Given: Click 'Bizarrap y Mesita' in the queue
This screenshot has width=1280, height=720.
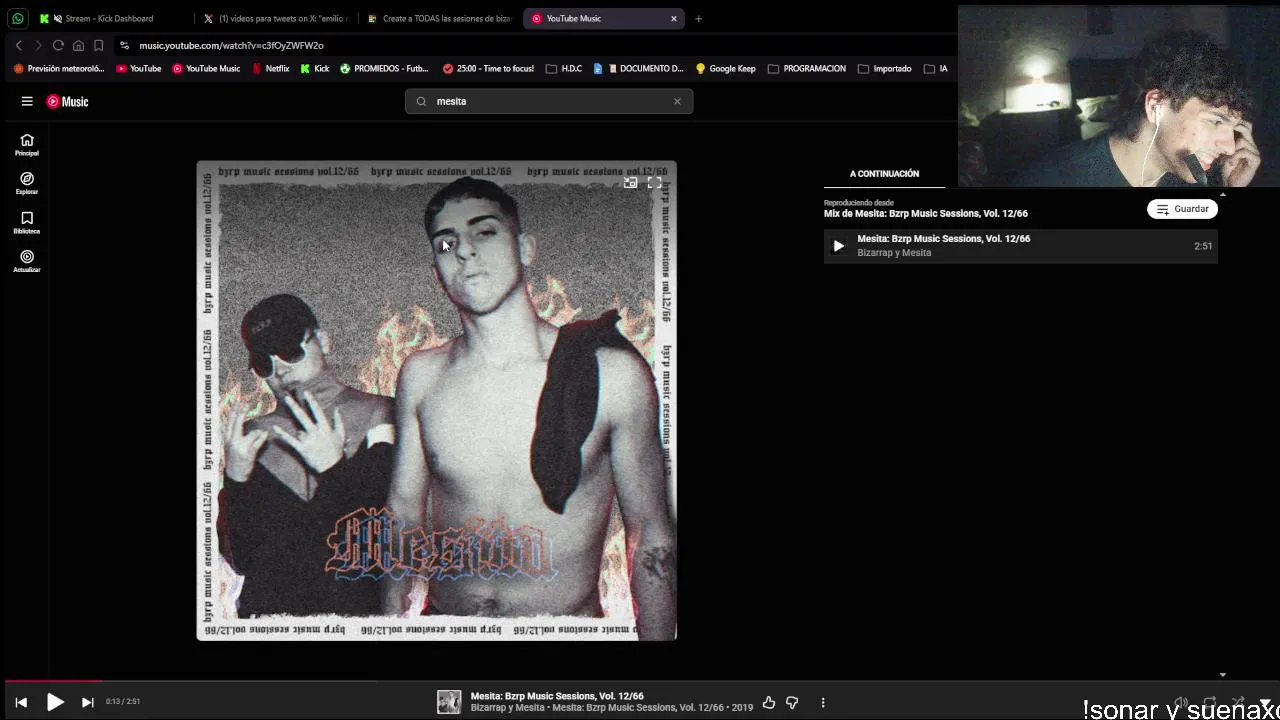Looking at the screenshot, I should coord(894,253).
